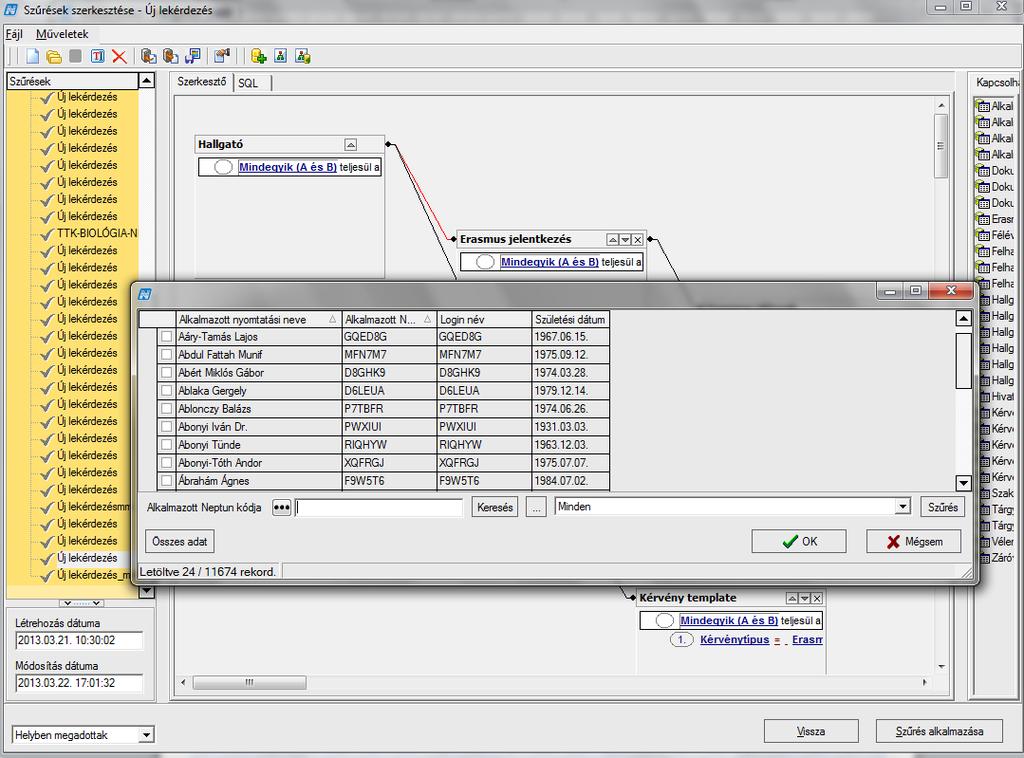The height and width of the screenshot is (758, 1024).
Task: Click the popup table vertical scrollbar thumb
Action: [x=963, y=360]
